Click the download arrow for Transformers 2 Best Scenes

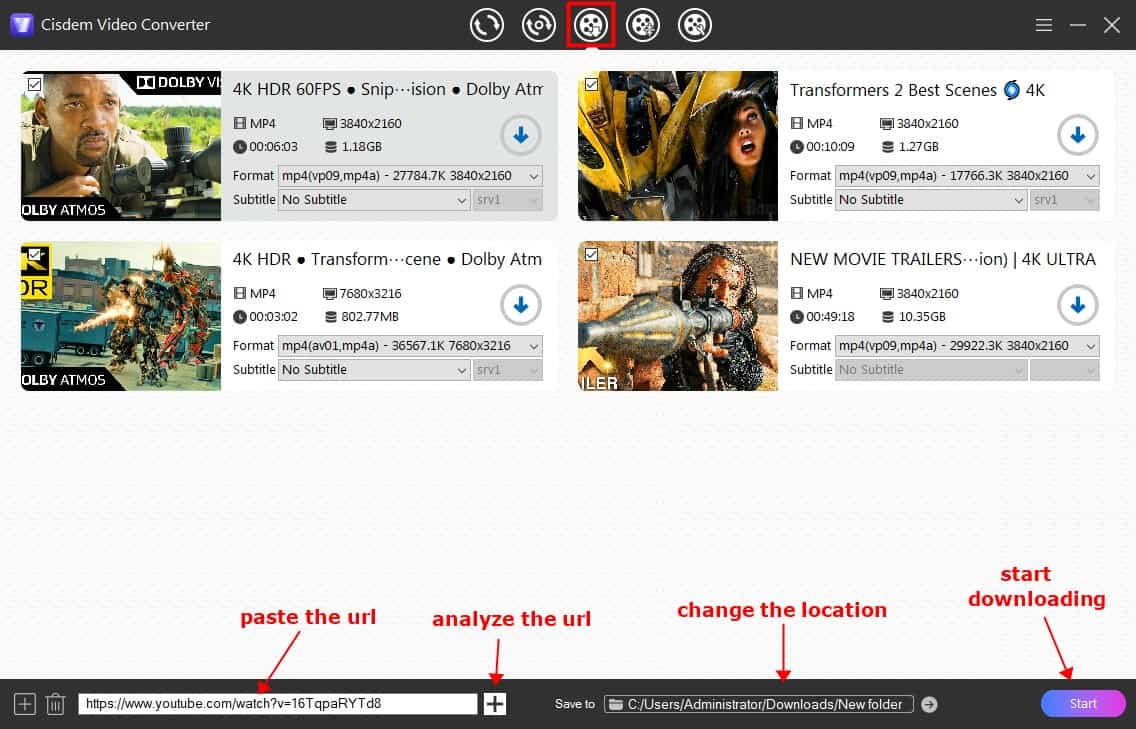pyautogui.click(x=1077, y=135)
